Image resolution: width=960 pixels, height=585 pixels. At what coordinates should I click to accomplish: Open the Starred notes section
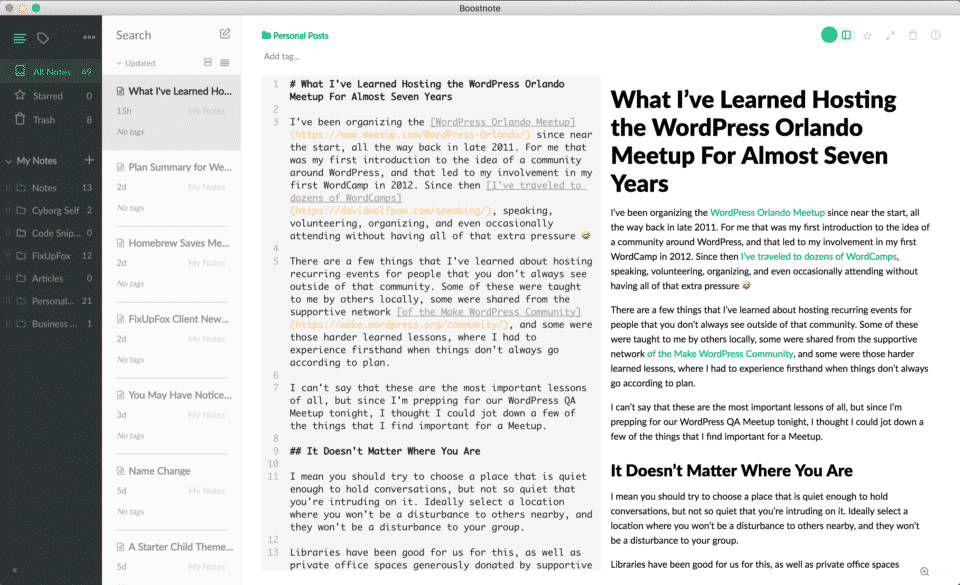pyautogui.click(x=51, y=95)
